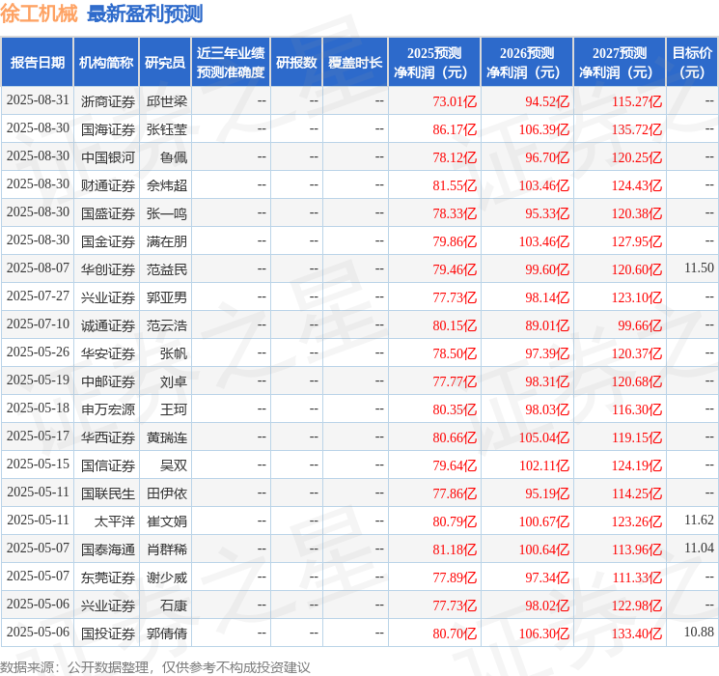
Task: Click the 114.25亿 forecast value
Action: click(x=636, y=493)
